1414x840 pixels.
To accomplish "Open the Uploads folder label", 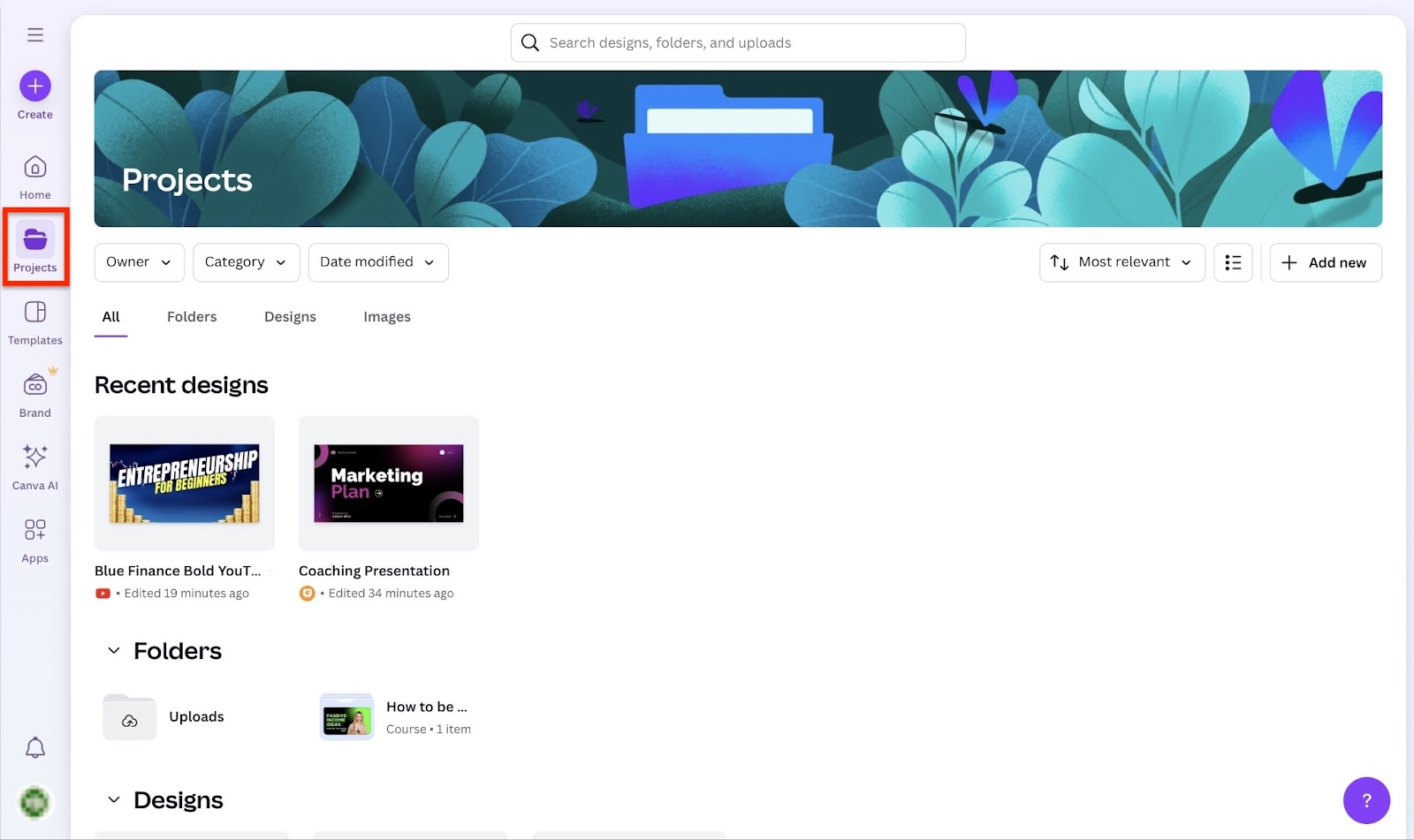I will pos(196,716).
